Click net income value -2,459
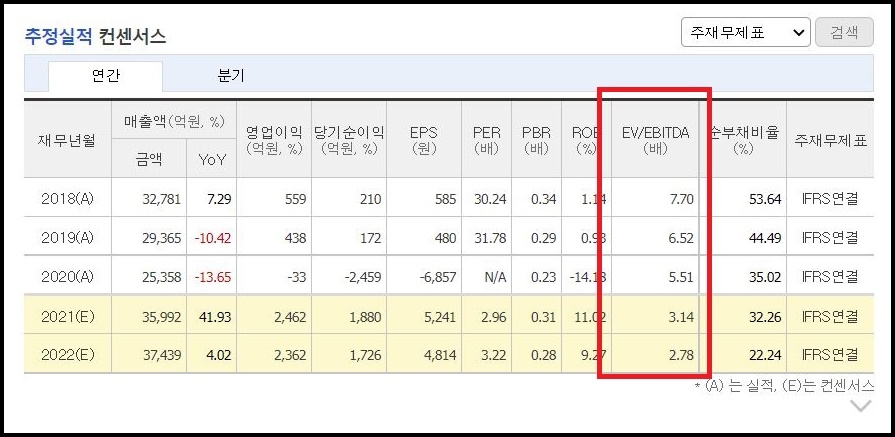 (x=362, y=277)
